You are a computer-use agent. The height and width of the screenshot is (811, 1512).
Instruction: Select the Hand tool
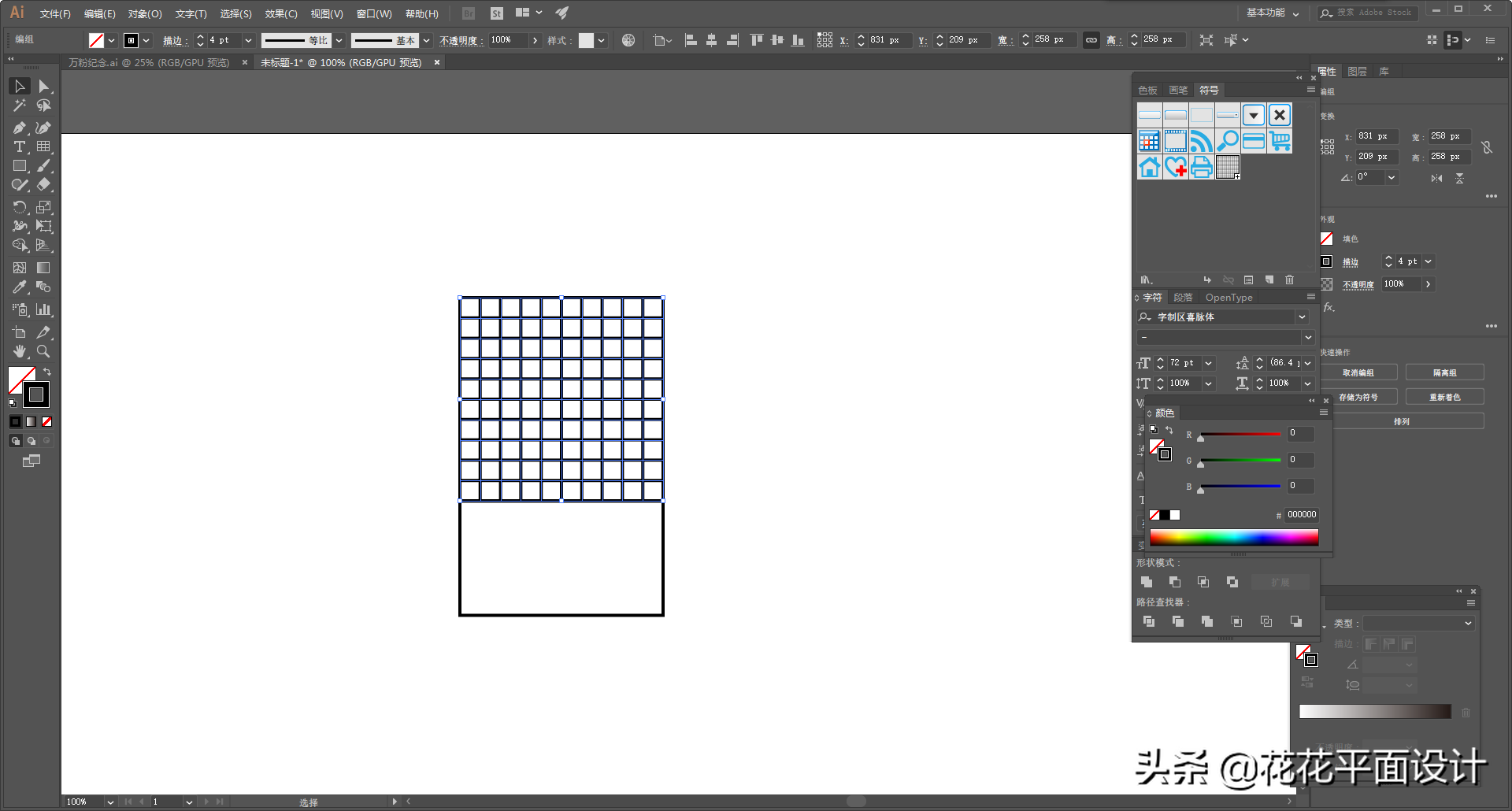point(19,351)
